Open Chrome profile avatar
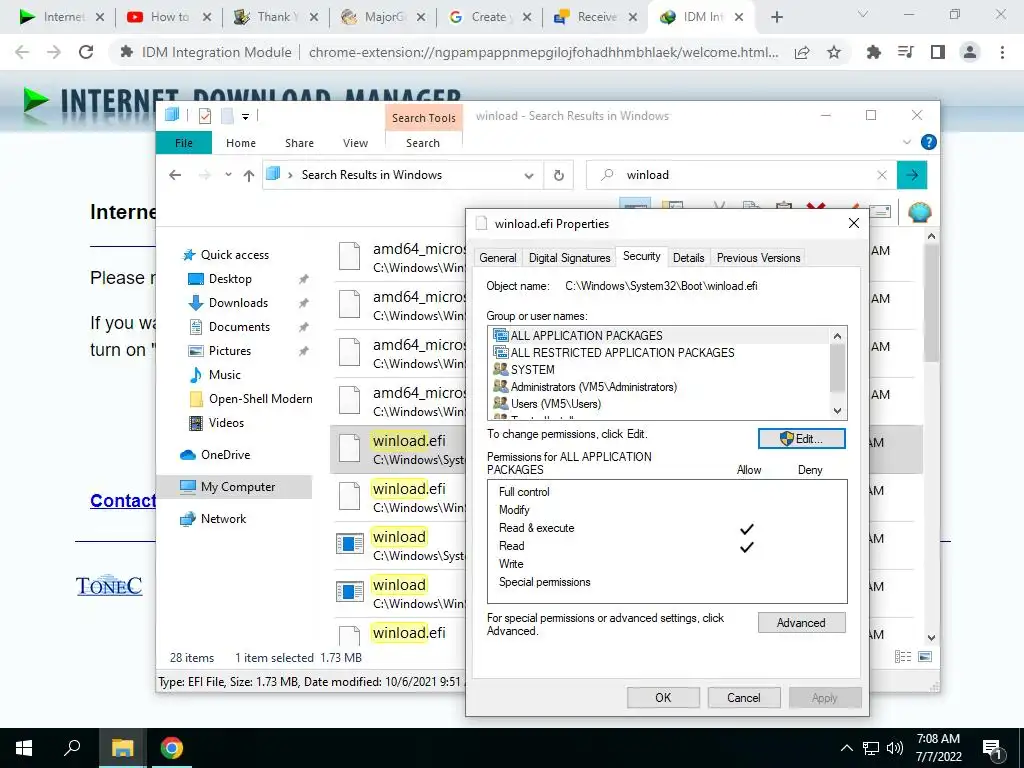Viewport: 1024px width, 768px height. click(x=970, y=52)
